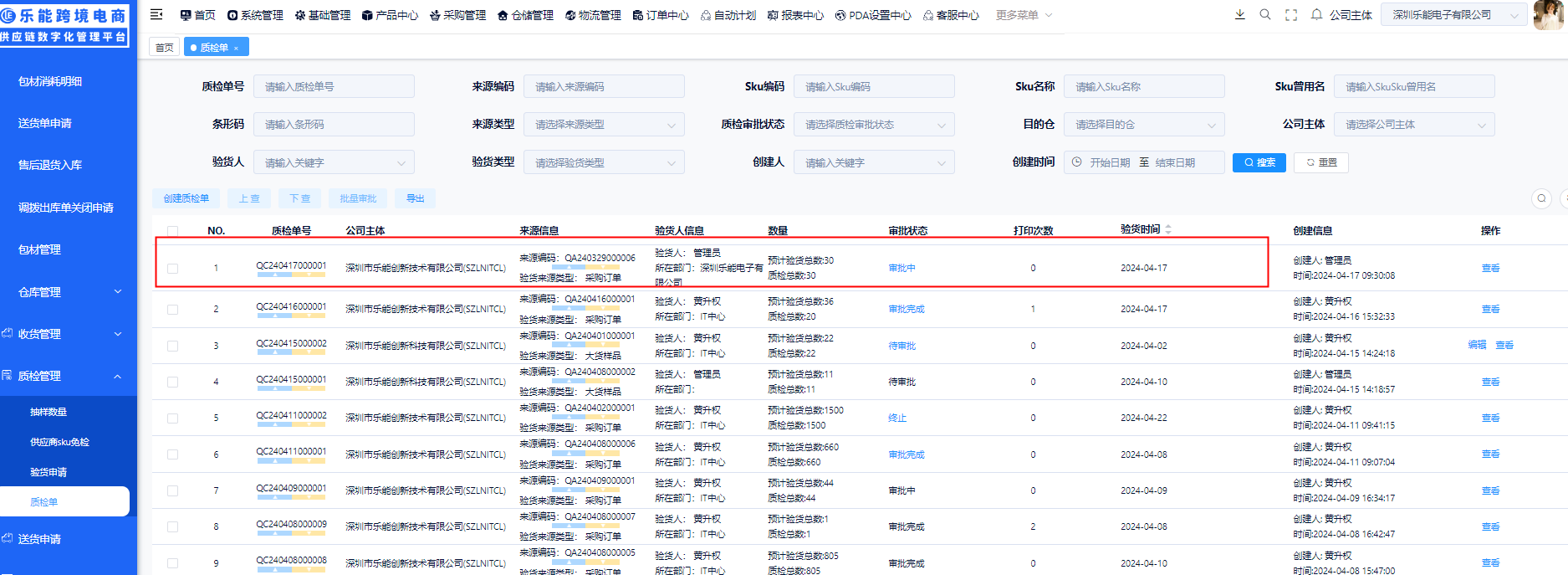Check row QC240411000001 checkbox

coord(172,454)
